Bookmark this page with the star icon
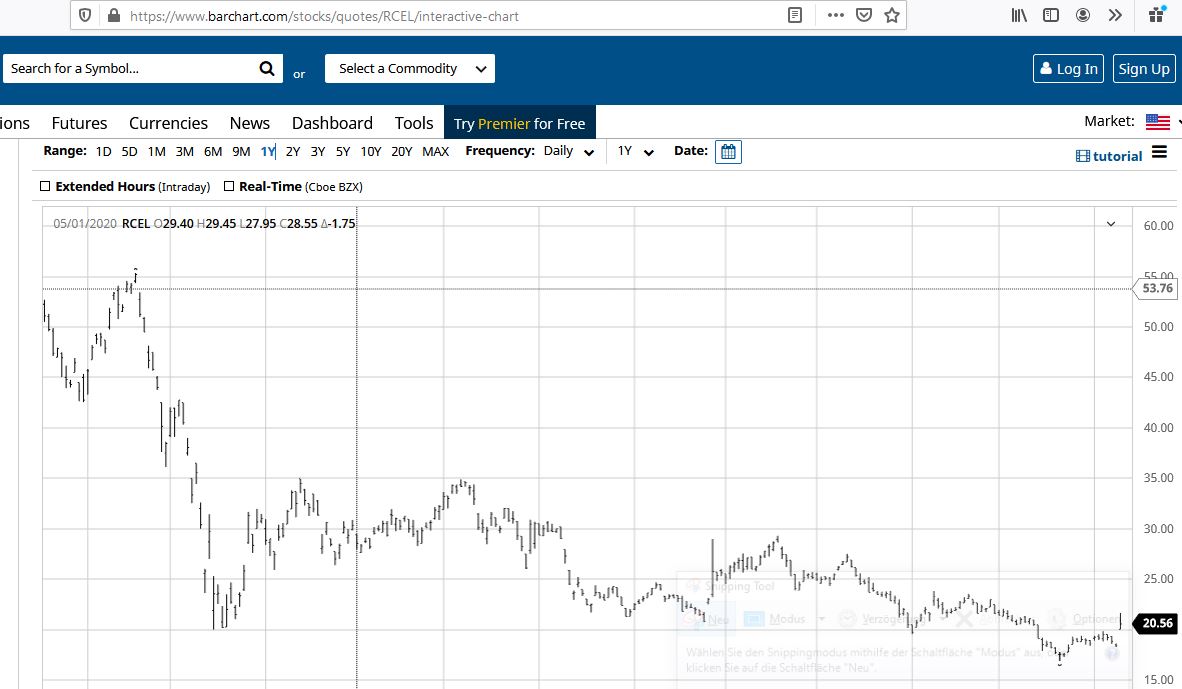This screenshot has width=1182, height=689. click(892, 15)
